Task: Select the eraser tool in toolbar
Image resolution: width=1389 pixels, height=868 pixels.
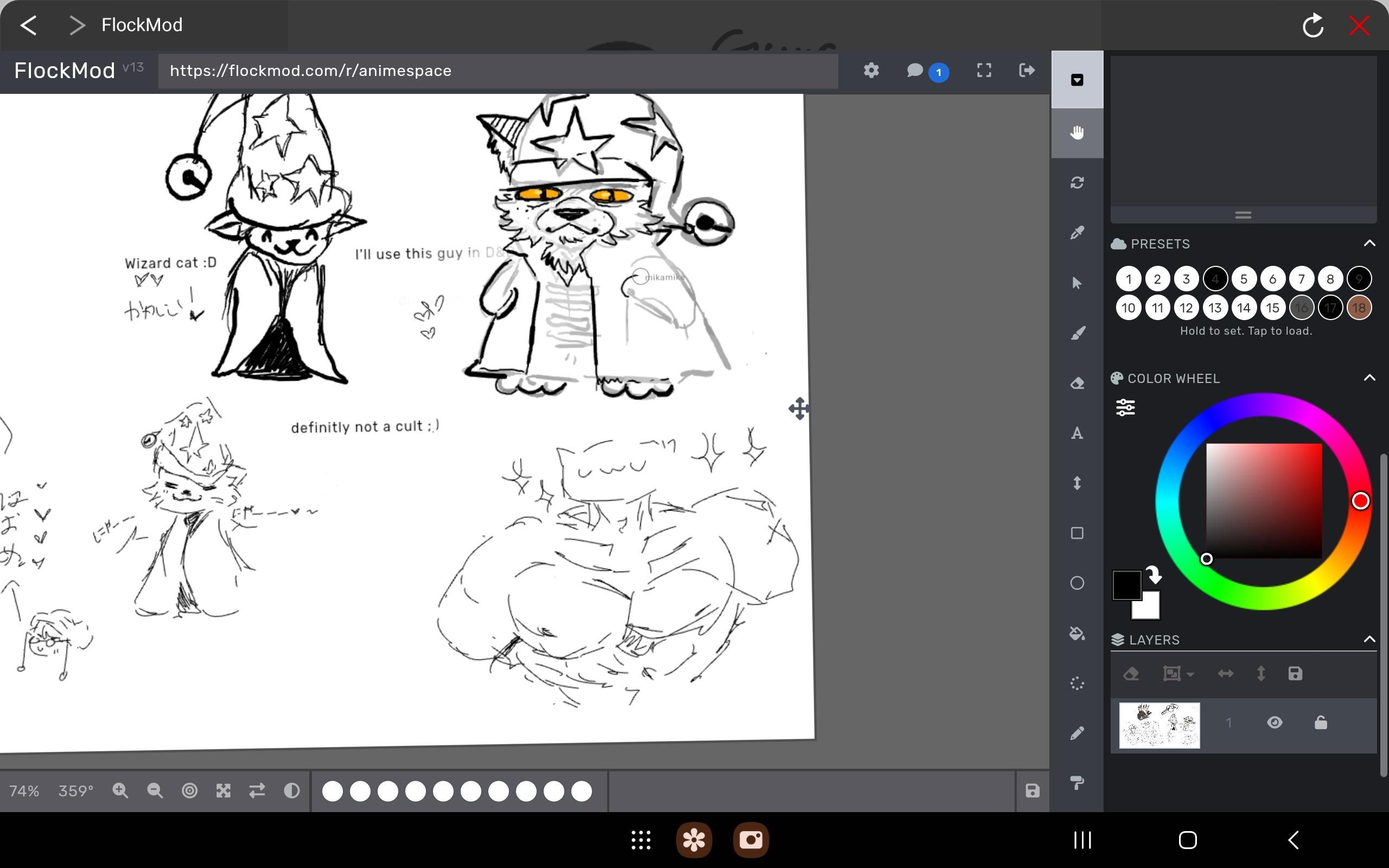Action: point(1077,383)
